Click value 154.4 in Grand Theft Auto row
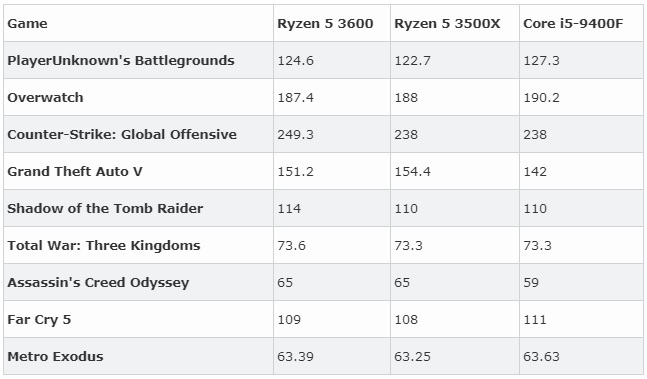Image resolution: width=647 pixels, height=379 pixels. pos(413,172)
